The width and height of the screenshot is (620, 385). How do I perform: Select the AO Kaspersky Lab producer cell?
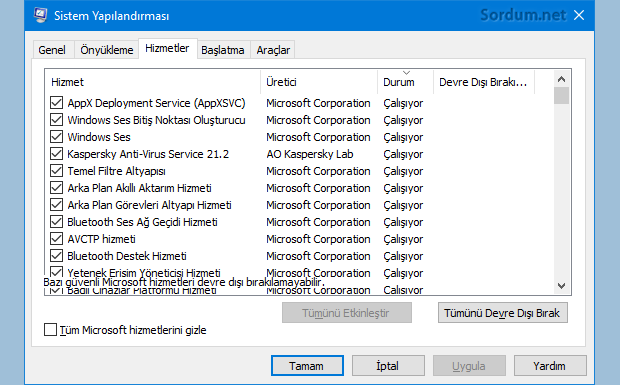point(310,154)
